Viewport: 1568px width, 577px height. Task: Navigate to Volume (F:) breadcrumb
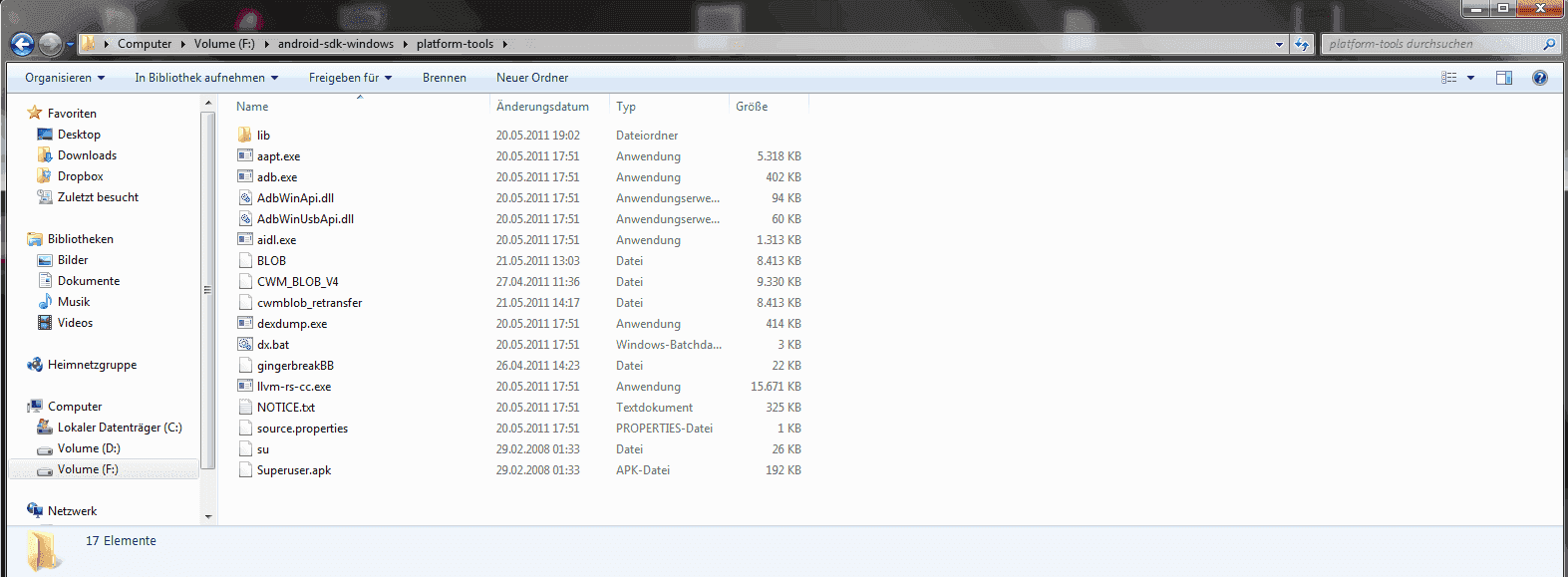click(224, 44)
